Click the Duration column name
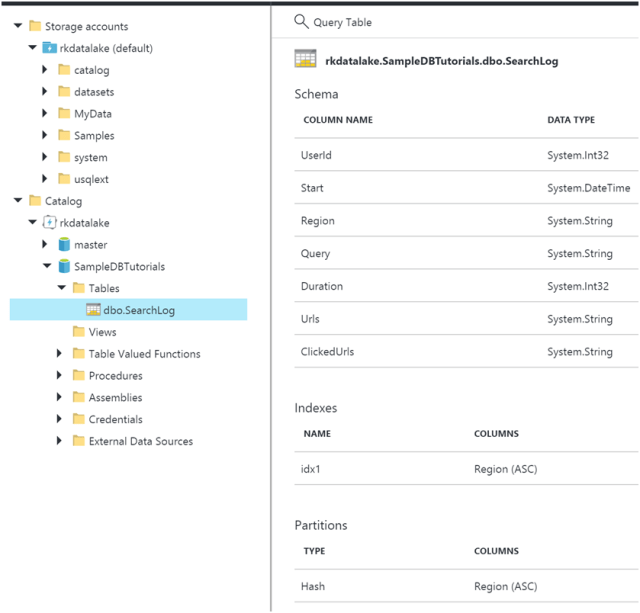 [x=322, y=286]
